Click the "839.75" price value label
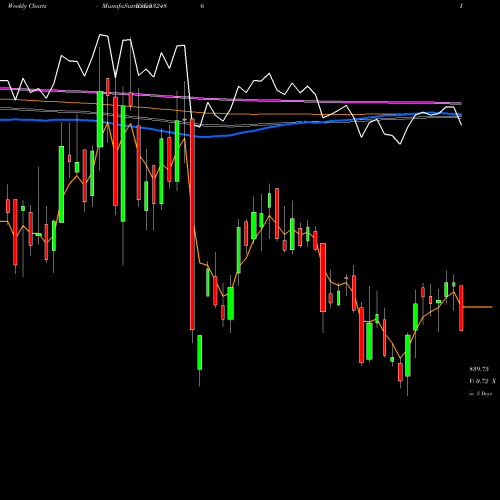This screenshot has width=500, height=500. click(479, 369)
